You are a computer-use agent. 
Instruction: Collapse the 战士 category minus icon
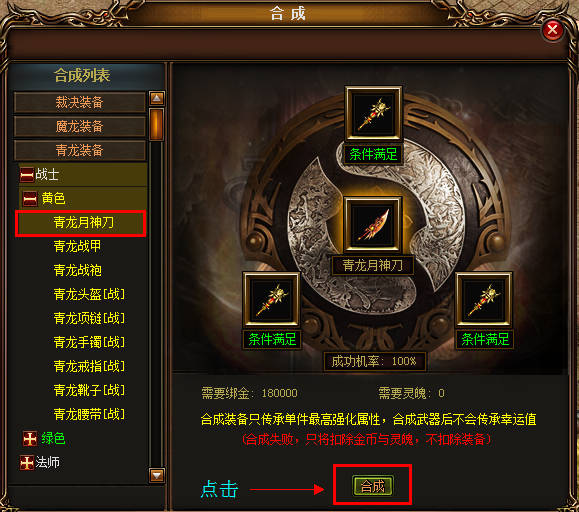(x=27, y=175)
